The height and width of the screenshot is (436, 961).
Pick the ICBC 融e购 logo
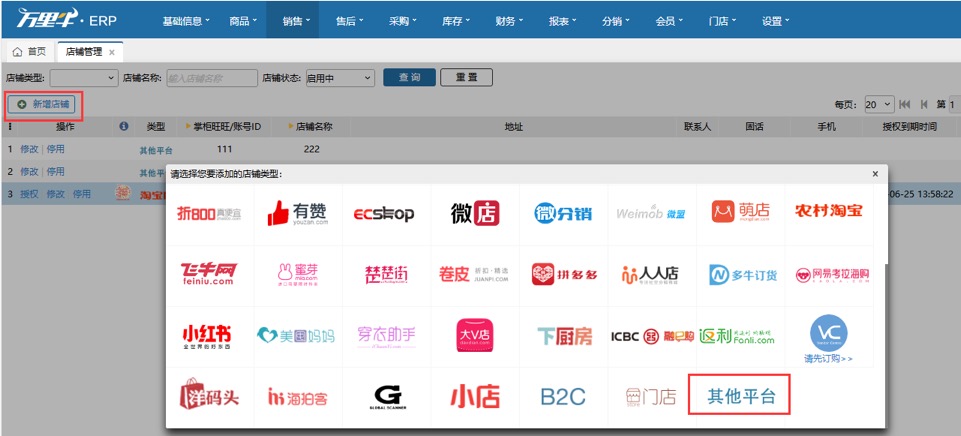pyautogui.click(x=652, y=336)
